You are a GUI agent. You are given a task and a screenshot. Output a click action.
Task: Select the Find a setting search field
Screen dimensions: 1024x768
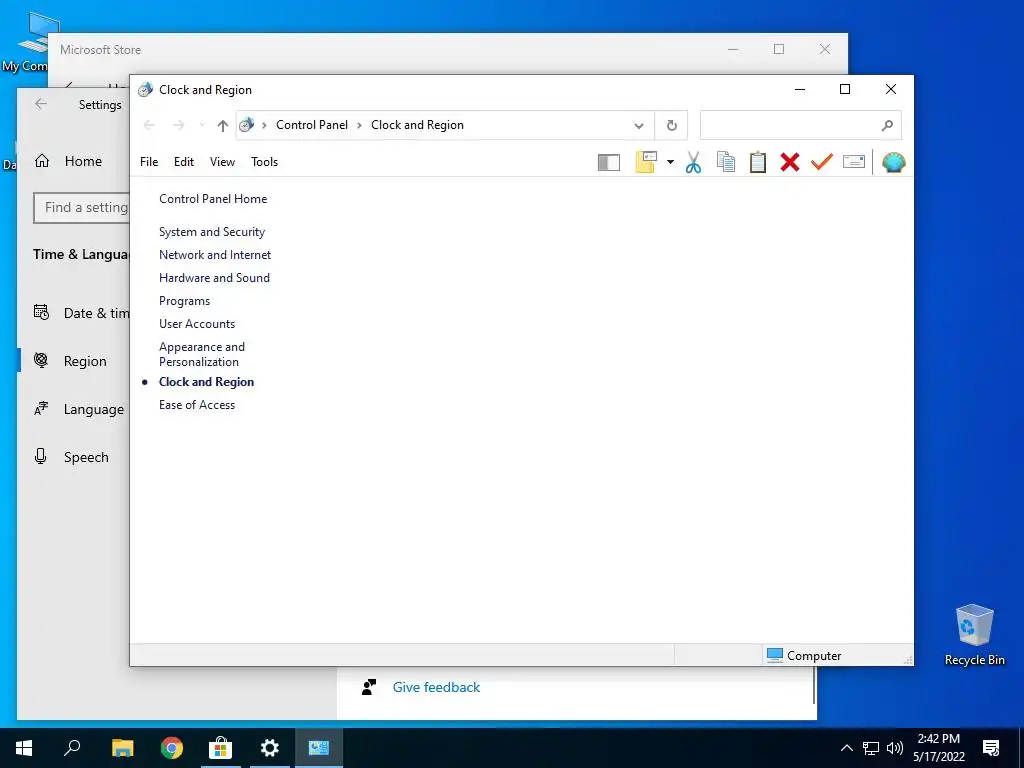coord(82,208)
